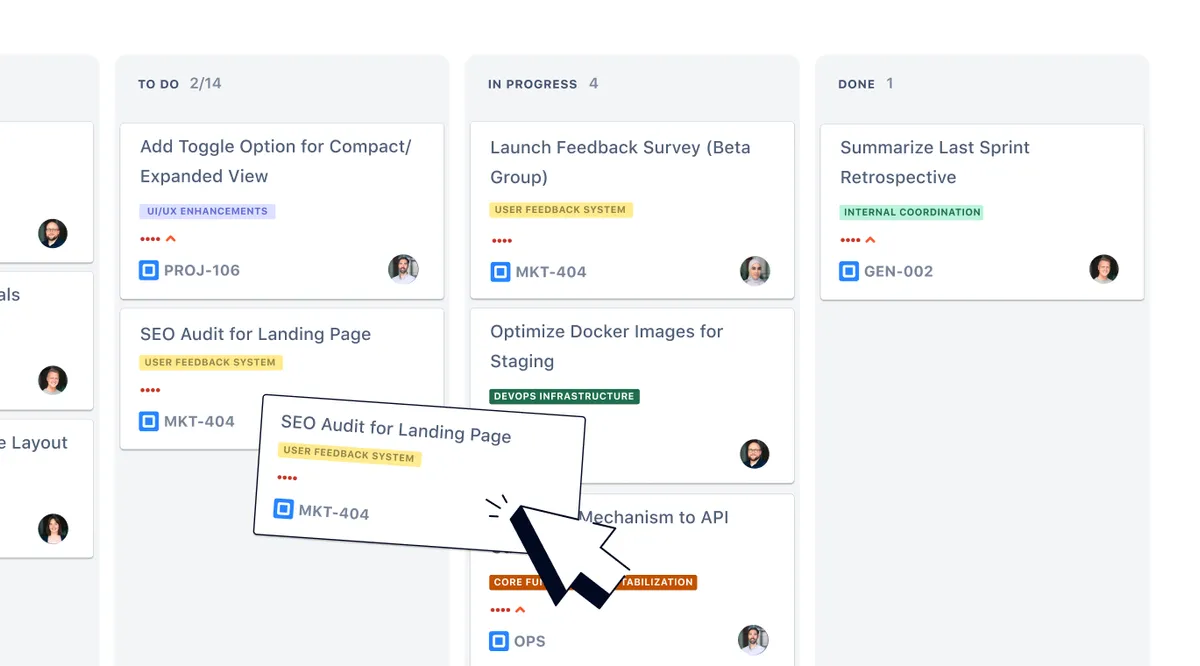Open assignee avatar on the PROJ-106 card
The width and height of the screenshot is (1200, 666).
403,269
